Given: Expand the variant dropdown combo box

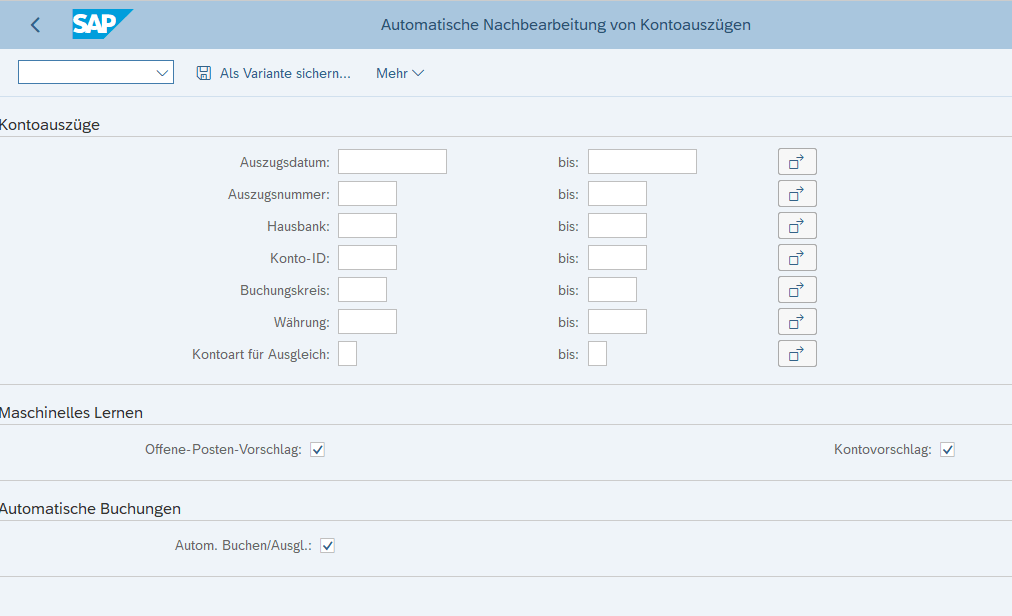Looking at the screenshot, I should 162,73.
